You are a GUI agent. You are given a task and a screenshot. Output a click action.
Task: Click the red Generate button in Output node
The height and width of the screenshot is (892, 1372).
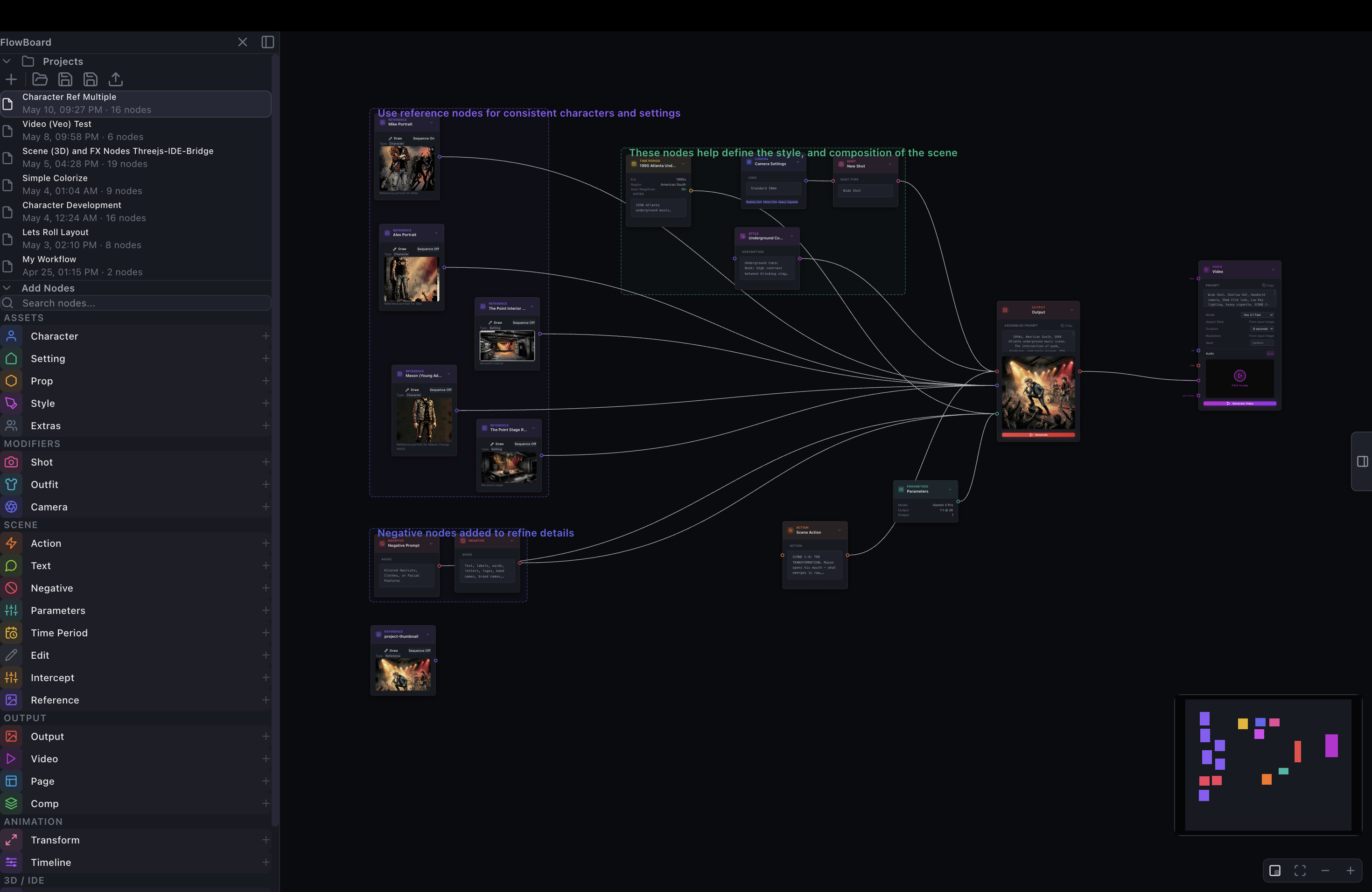tap(1038, 435)
